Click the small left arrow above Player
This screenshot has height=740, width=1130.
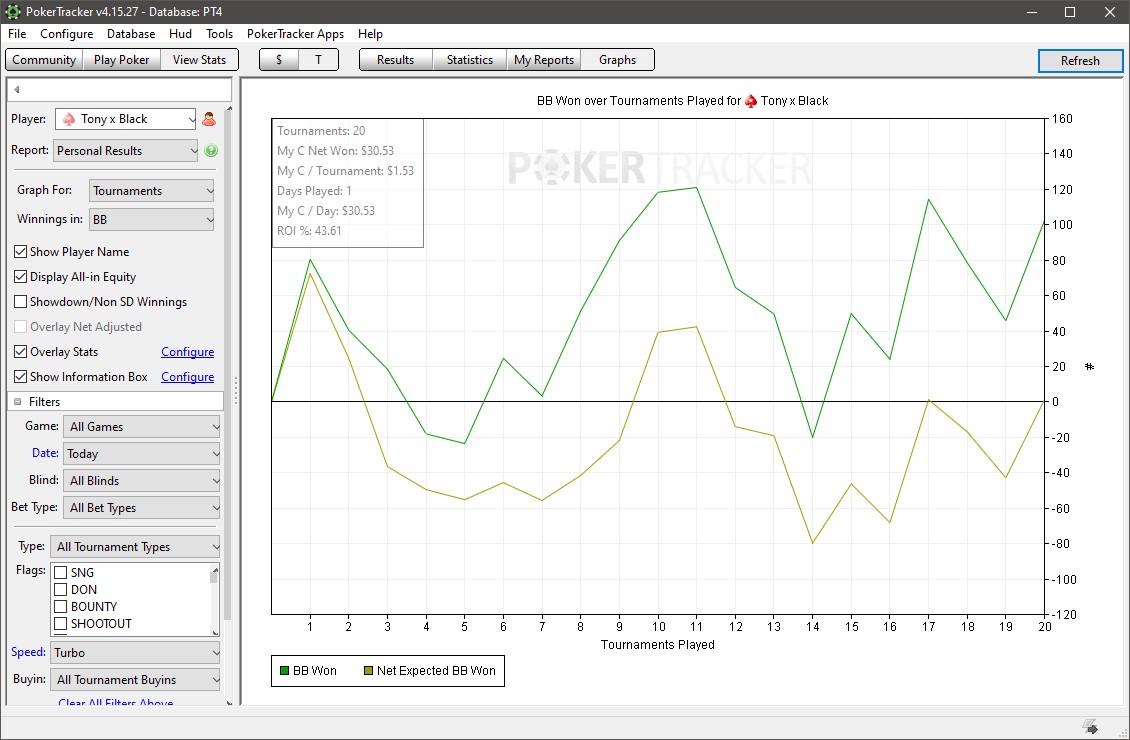(x=17, y=90)
